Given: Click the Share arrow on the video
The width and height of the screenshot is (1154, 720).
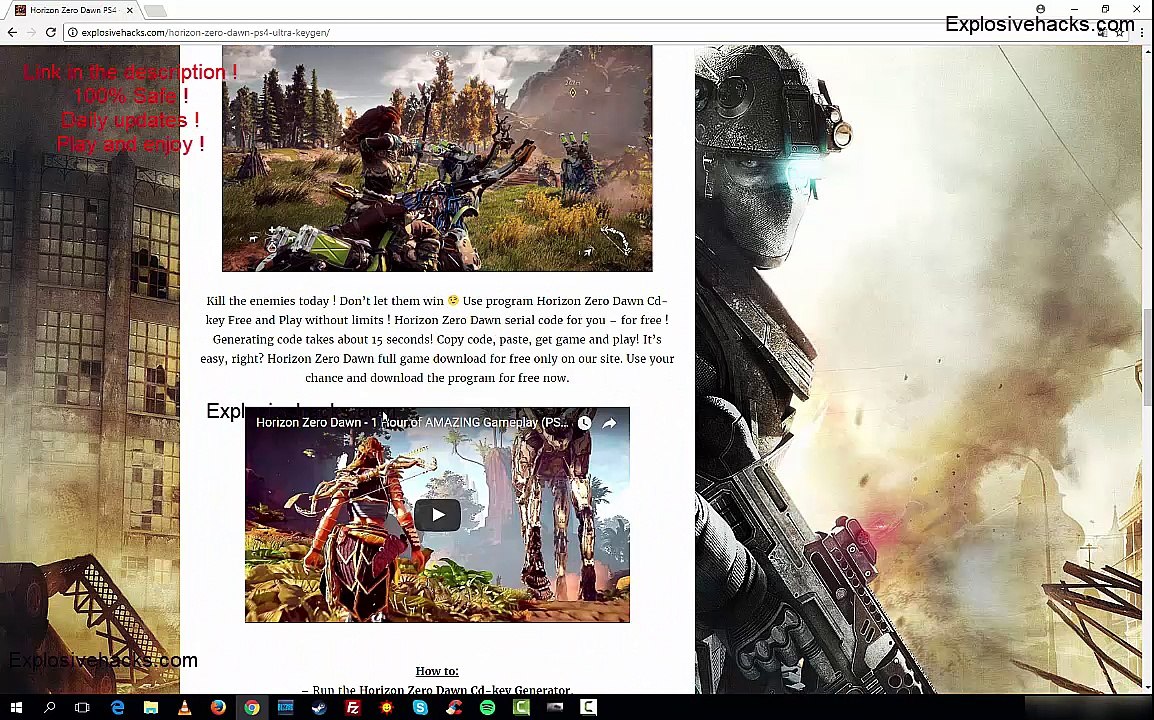Looking at the screenshot, I should click(x=609, y=423).
